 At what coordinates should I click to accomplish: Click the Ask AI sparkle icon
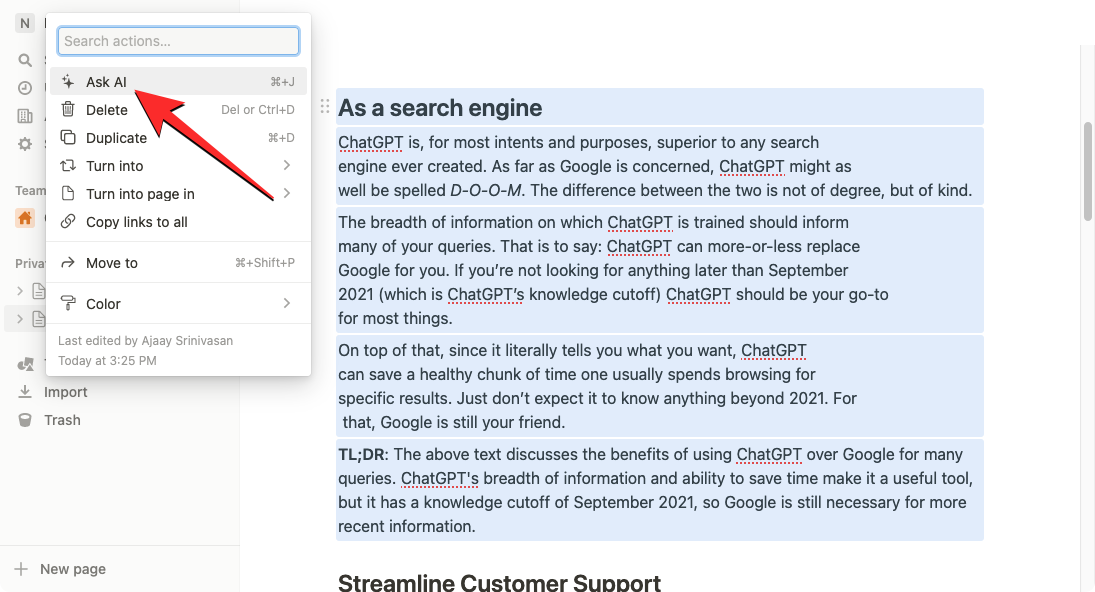68,82
